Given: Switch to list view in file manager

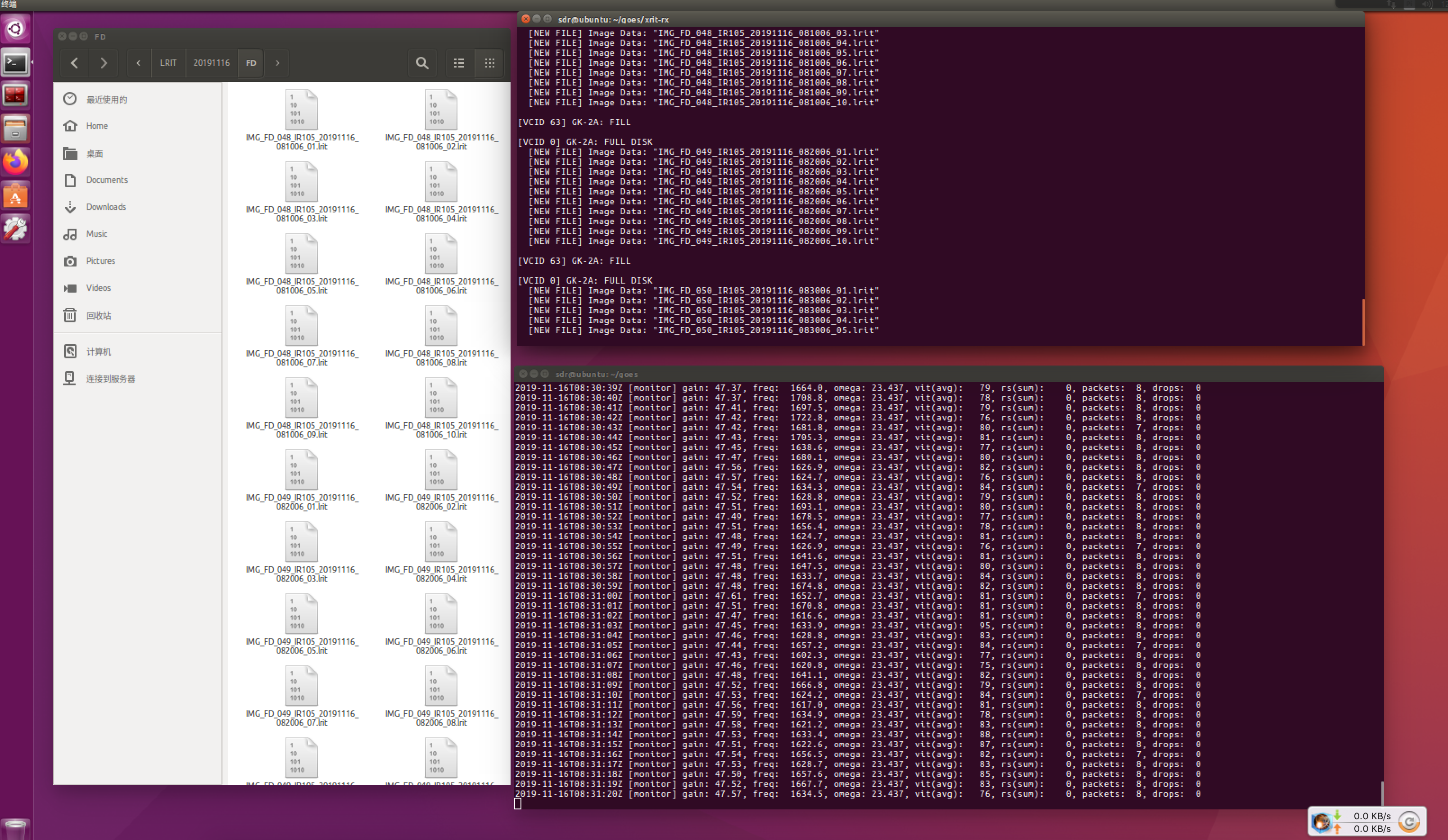Looking at the screenshot, I should tap(458, 63).
